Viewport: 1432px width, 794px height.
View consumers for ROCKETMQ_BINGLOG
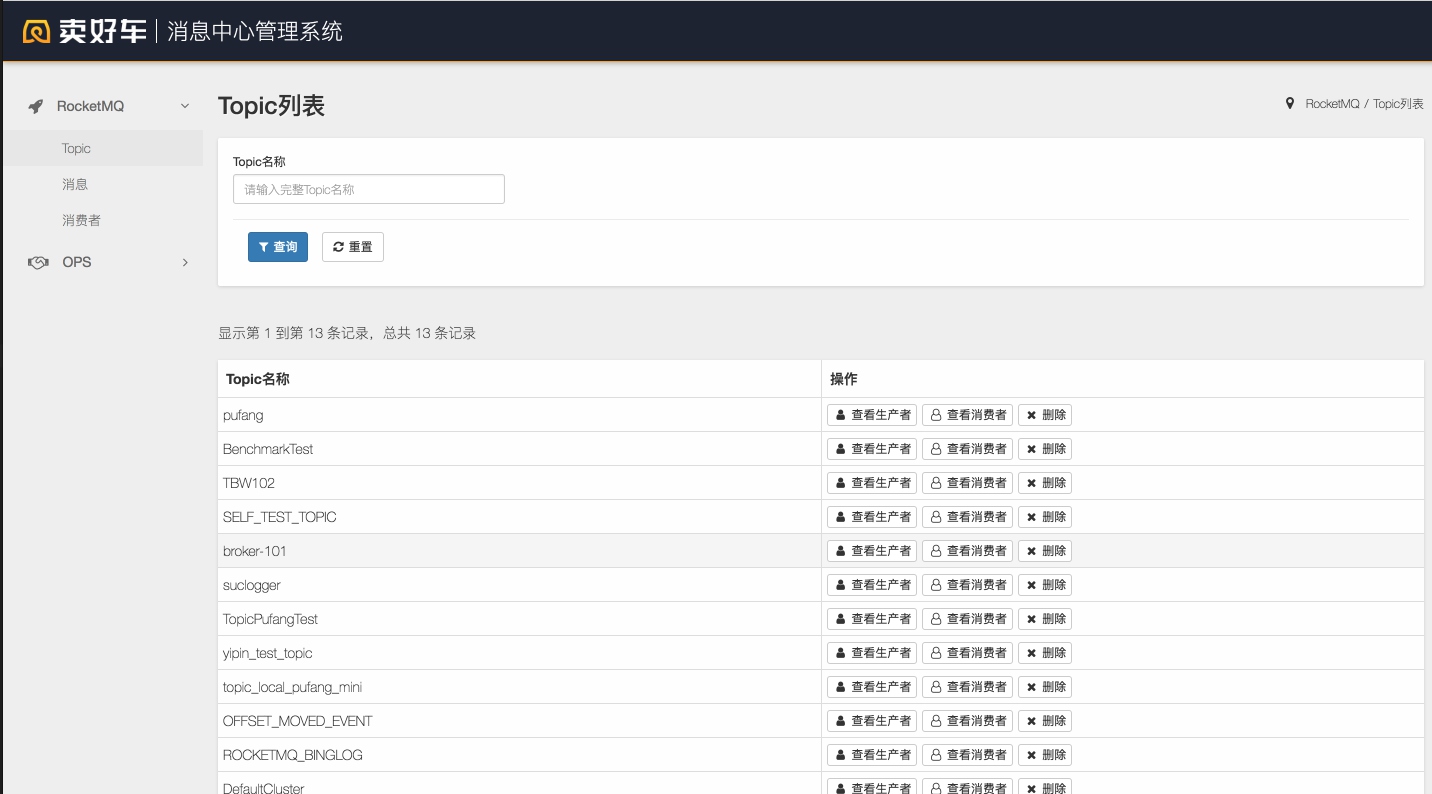coord(967,755)
